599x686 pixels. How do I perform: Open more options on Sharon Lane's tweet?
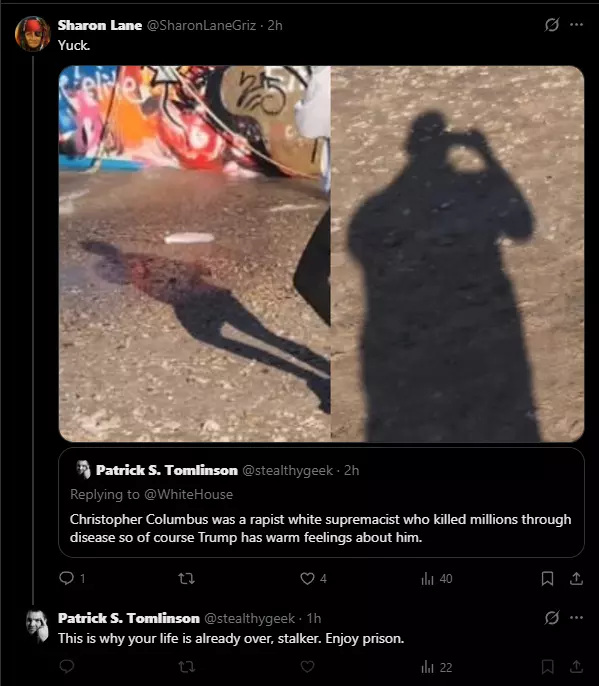(576, 25)
